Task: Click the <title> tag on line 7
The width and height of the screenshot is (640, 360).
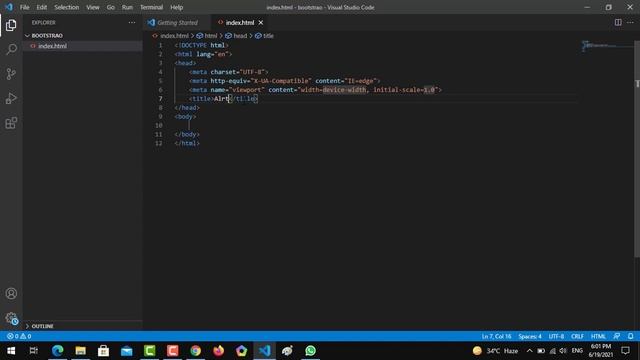Action: pos(201,99)
